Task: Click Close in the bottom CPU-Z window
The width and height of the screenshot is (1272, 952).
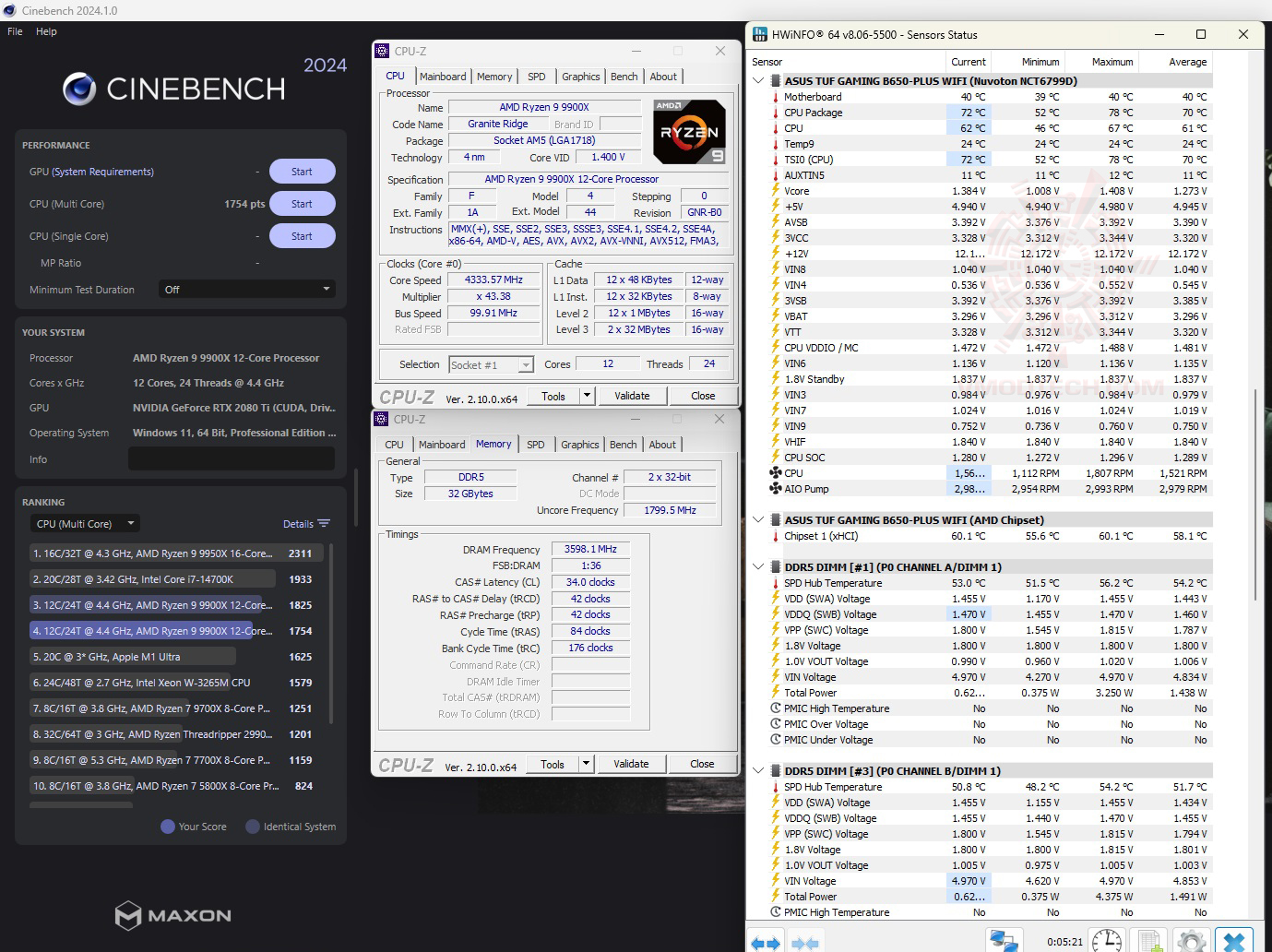Action: pyautogui.click(x=702, y=764)
